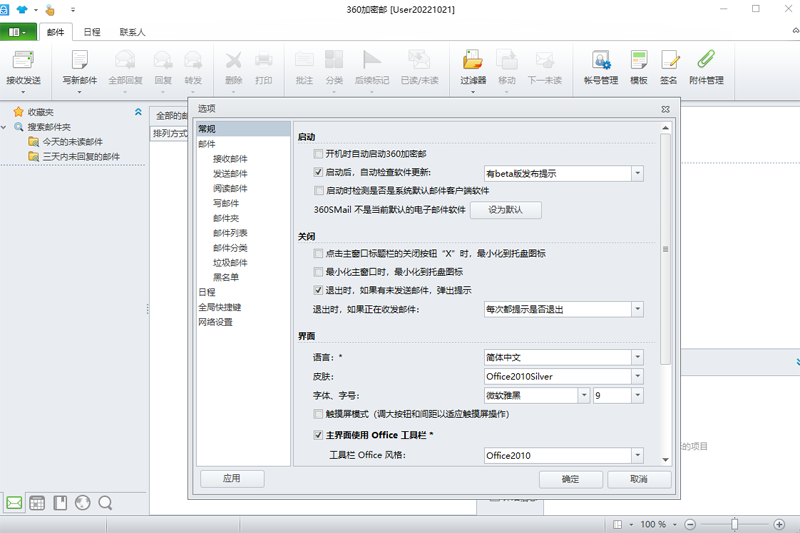Open the 微软雅黑 font dropdown
Image resolution: width=800 pixels, height=533 pixels.
(x=584, y=395)
